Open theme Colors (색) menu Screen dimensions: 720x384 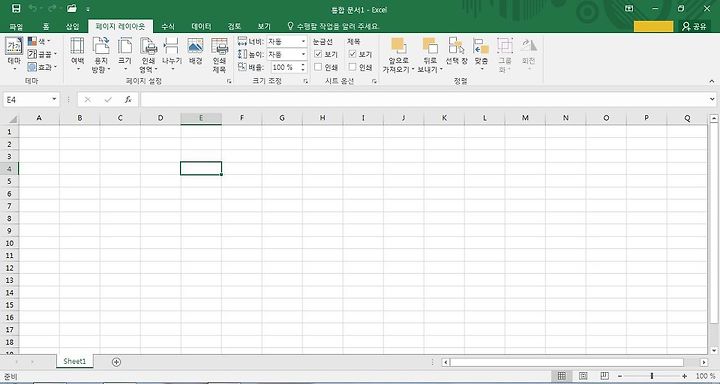coord(39,41)
